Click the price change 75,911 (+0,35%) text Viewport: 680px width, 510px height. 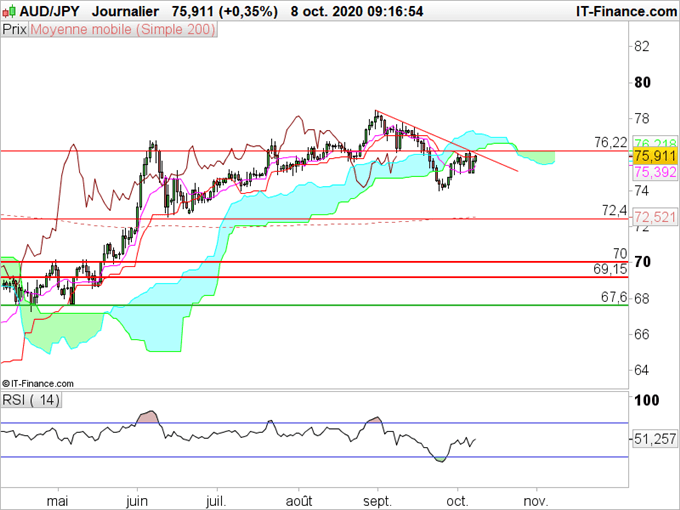[x=224, y=11]
